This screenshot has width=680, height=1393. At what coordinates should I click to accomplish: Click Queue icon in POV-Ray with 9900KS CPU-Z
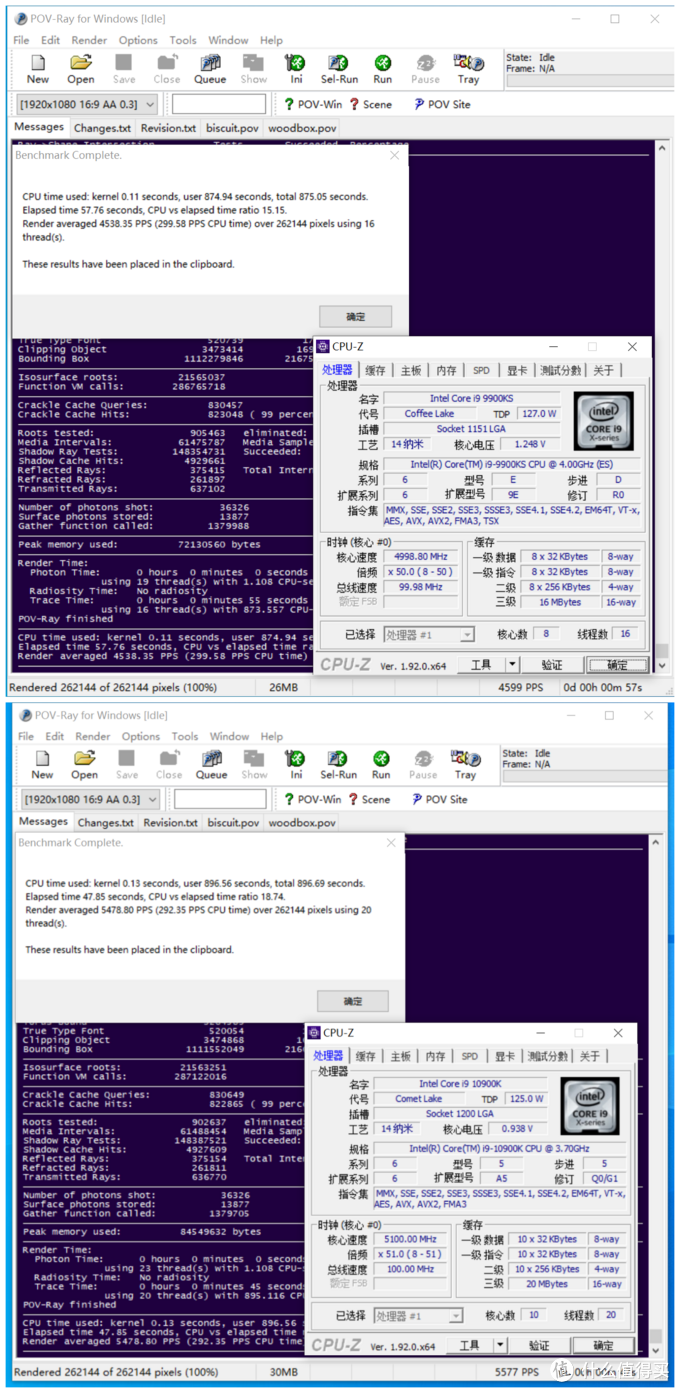pos(210,69)
